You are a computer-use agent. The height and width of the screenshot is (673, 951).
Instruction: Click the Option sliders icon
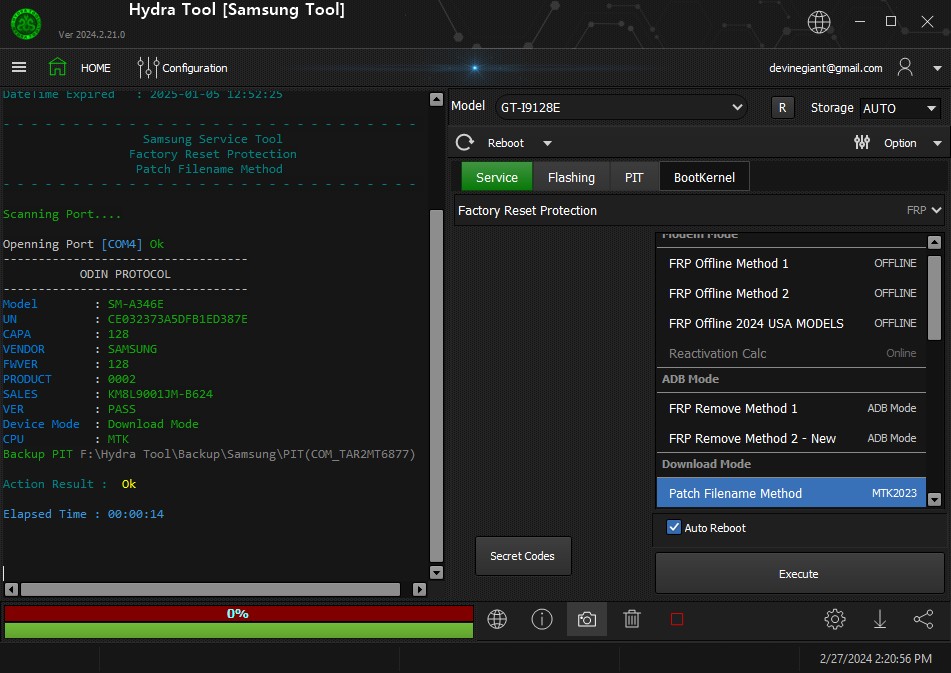pyautogui.click(x=862, y=142)
